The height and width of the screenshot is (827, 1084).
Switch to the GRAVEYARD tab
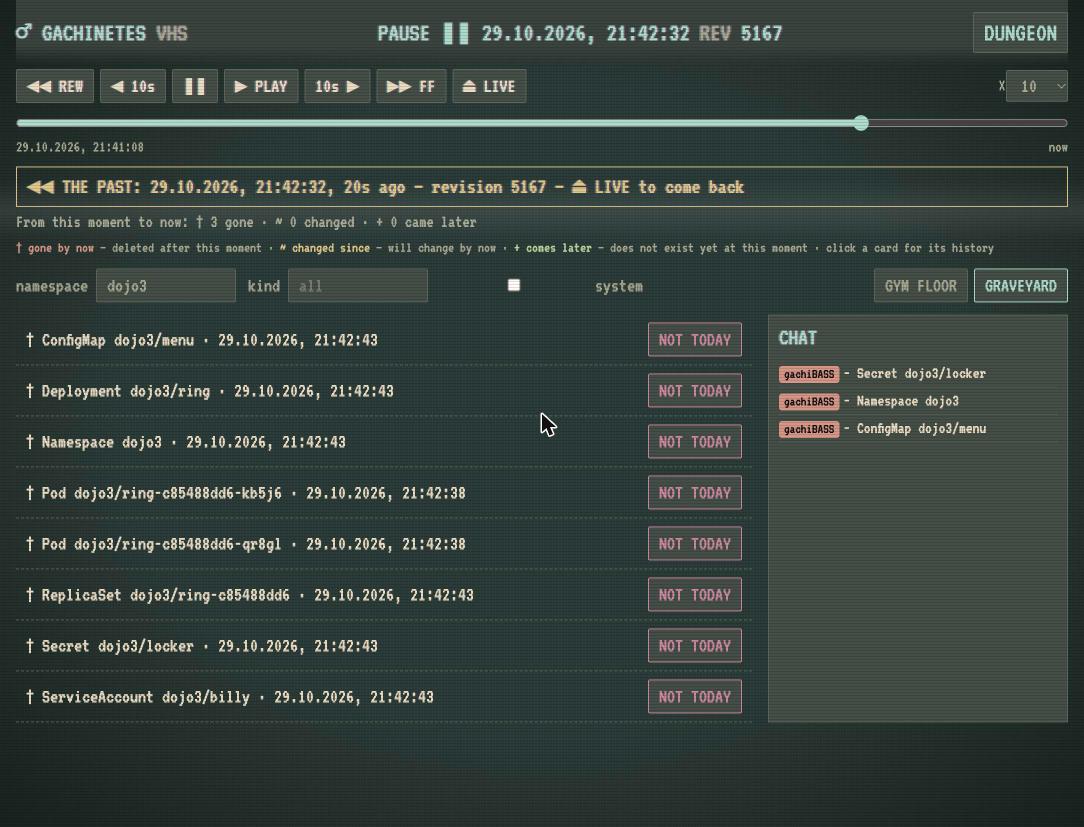coord(1021,286)
